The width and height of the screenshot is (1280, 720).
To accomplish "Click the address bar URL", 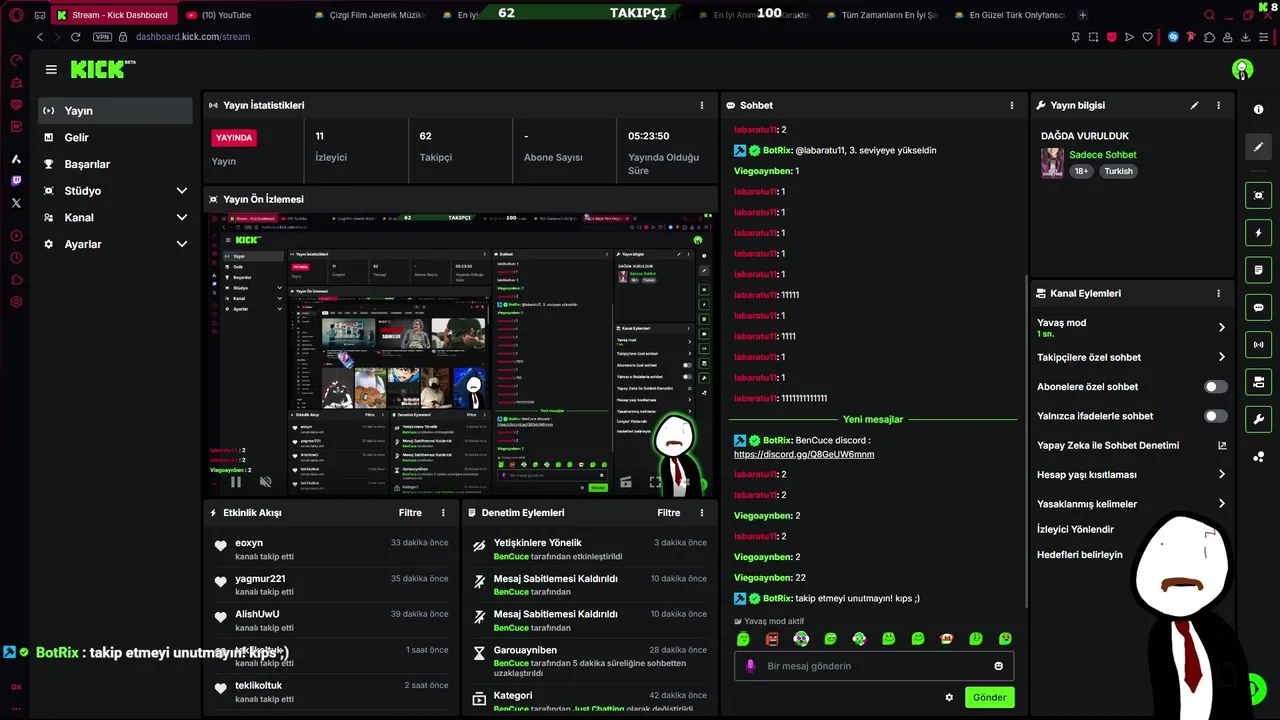I will (193, 37).
